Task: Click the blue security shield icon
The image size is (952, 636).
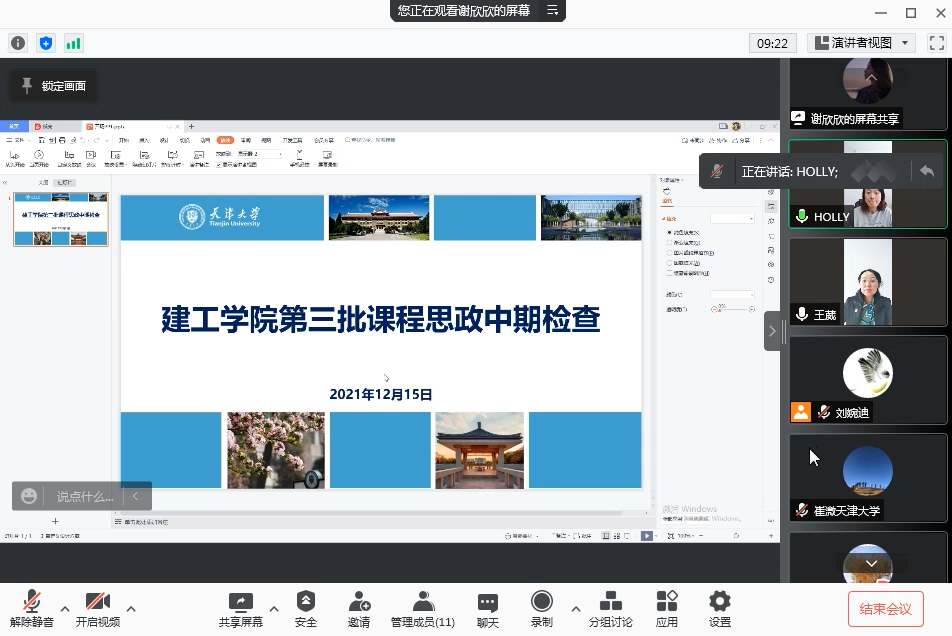Action: (x=45, y=43)
